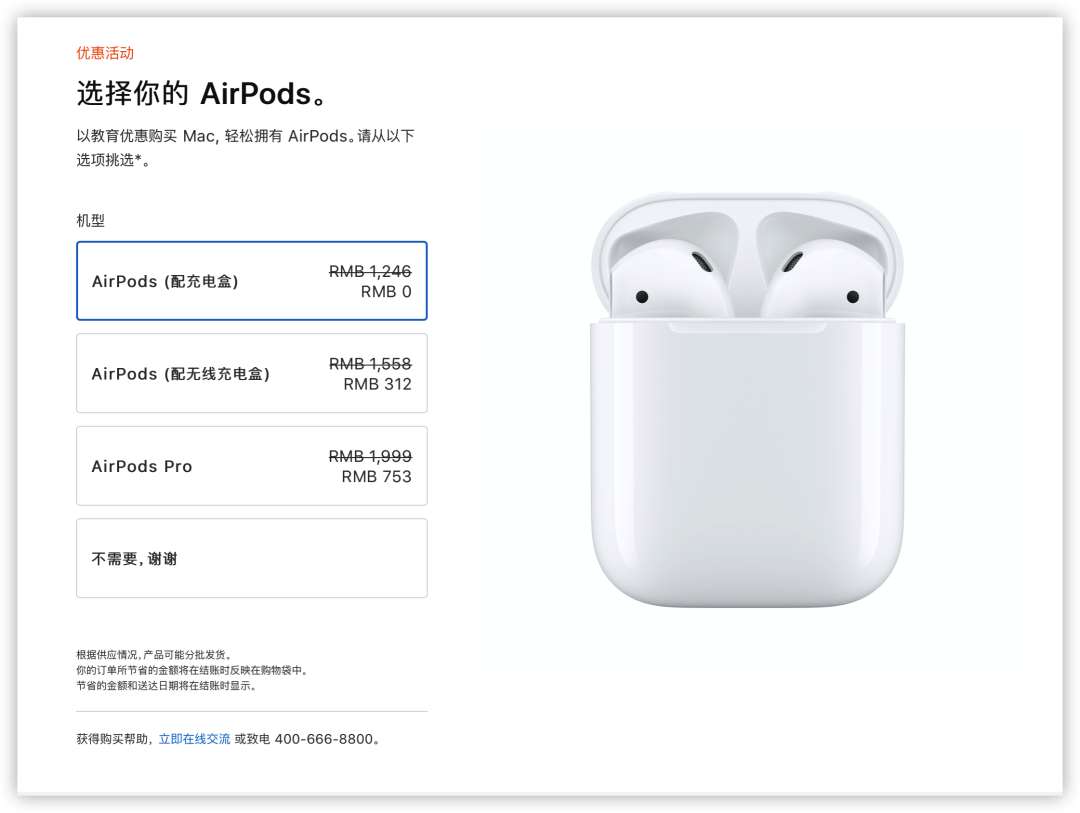
Task: Click the 机型 section label
Action: tap(90, 220)
